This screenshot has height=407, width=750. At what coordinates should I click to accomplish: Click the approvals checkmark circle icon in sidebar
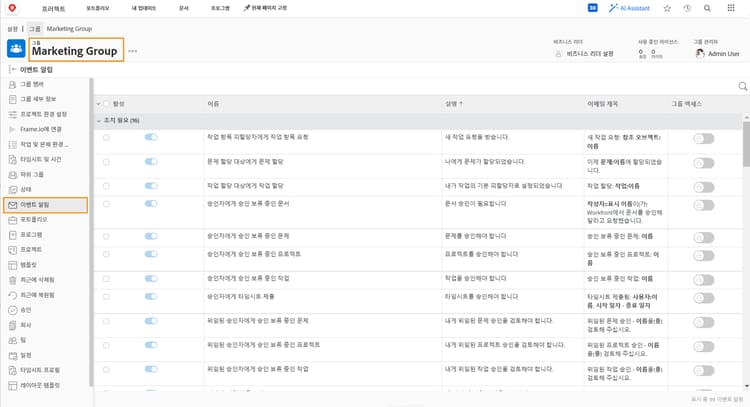point(12,310)
